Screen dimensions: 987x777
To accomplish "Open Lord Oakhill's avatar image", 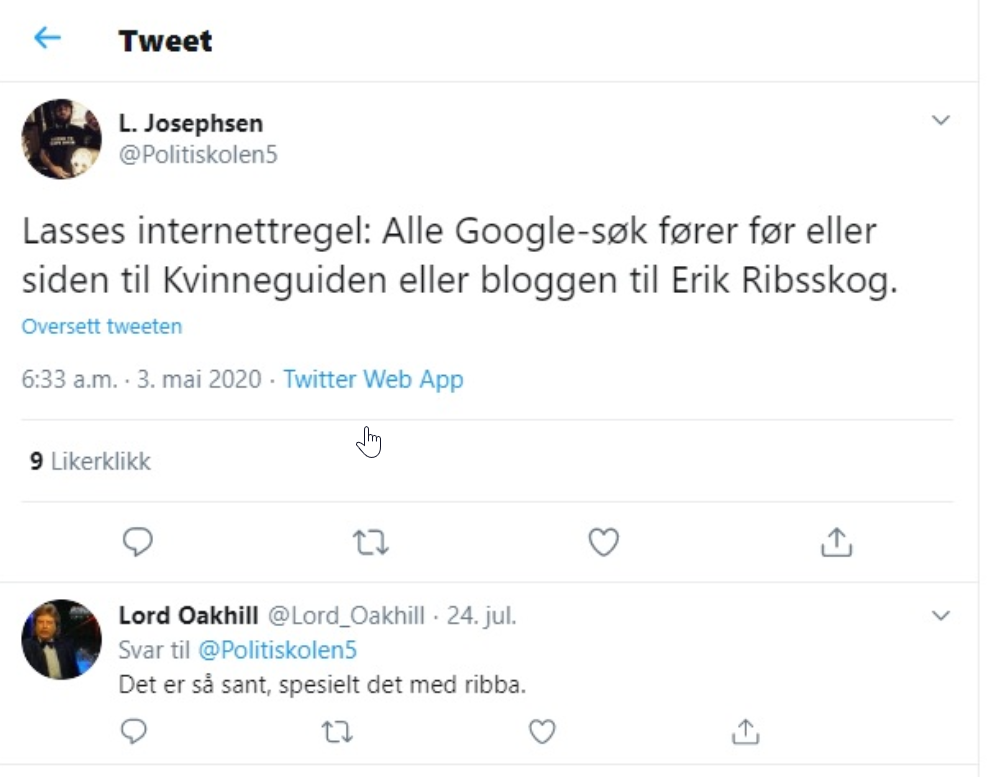I will coord(62,639).
